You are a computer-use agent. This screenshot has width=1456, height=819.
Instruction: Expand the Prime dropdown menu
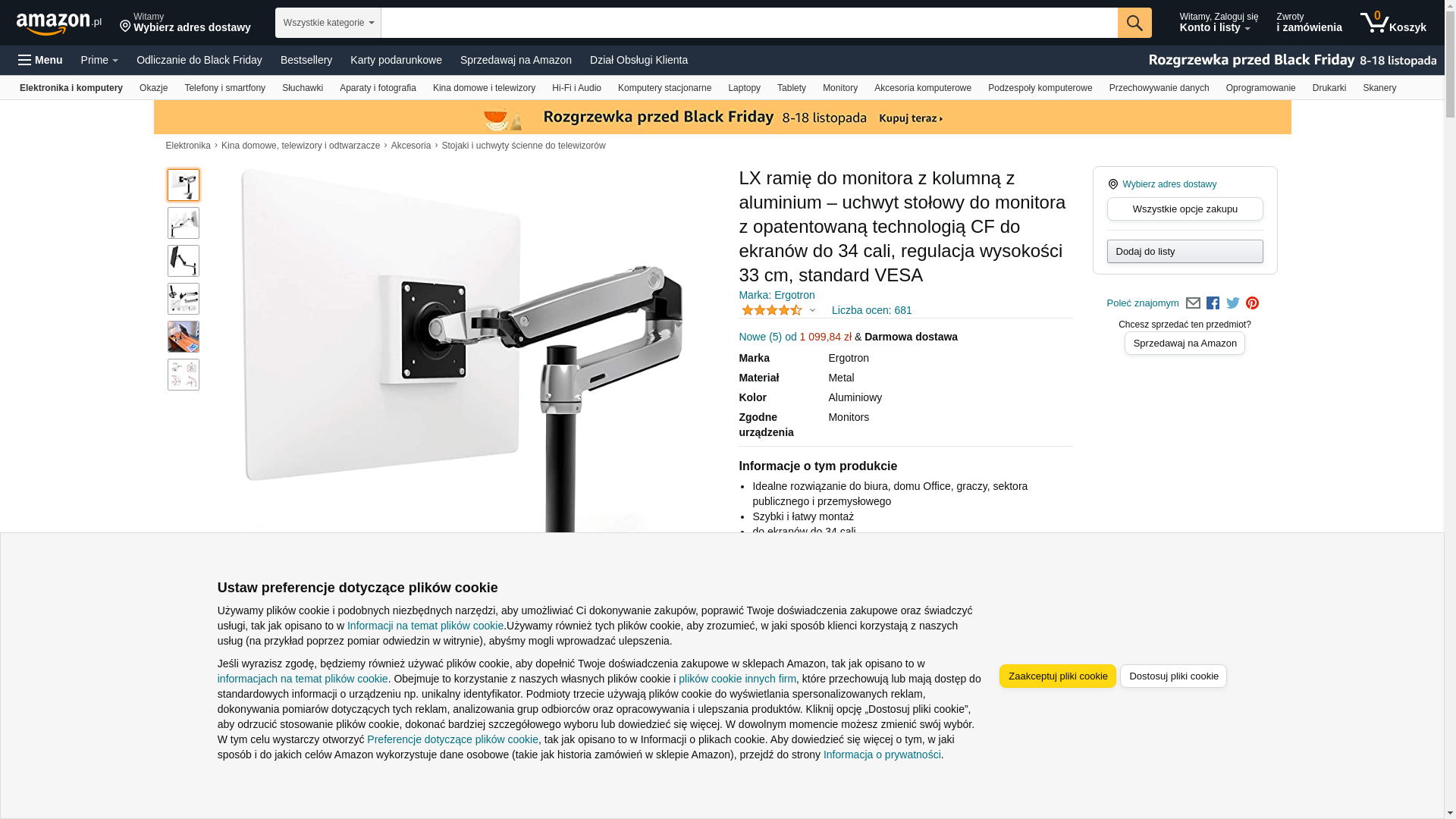coord(99,60)
